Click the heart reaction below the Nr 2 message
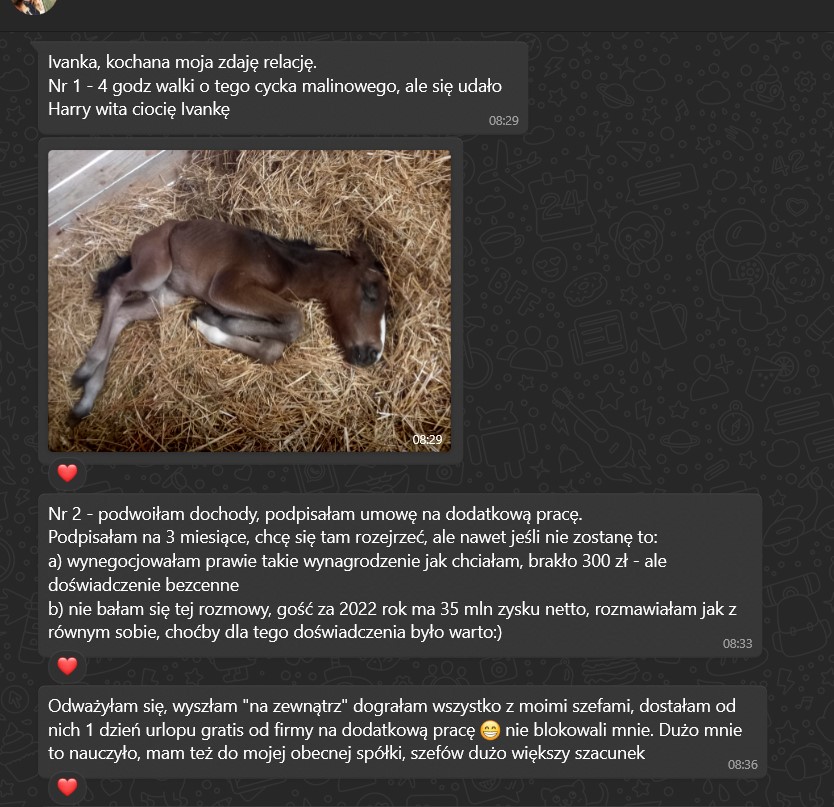This screenshot has width=834, height=807. pos(68,666)
